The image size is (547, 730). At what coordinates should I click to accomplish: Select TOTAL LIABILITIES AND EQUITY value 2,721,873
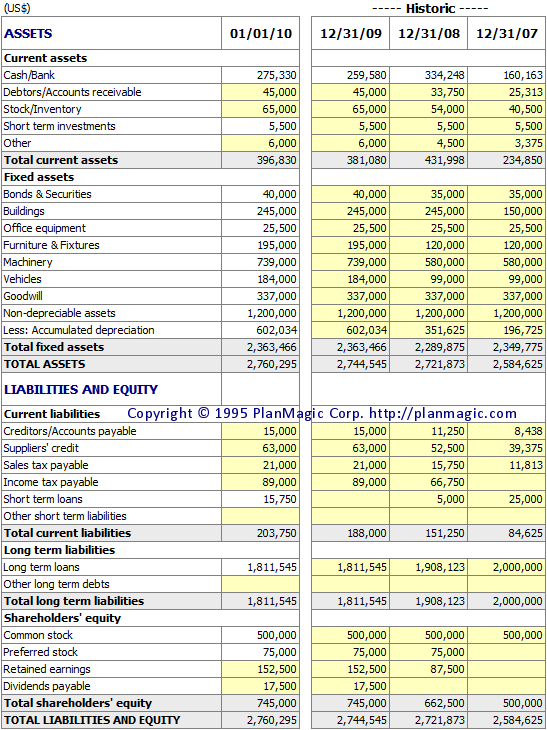[429, 720]
